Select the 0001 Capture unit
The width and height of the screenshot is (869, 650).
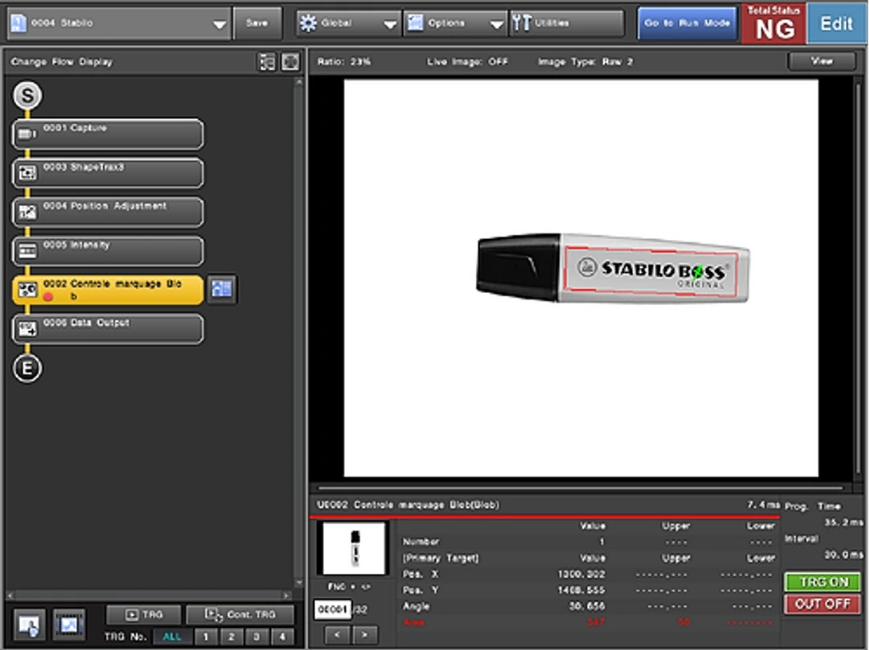108,134
